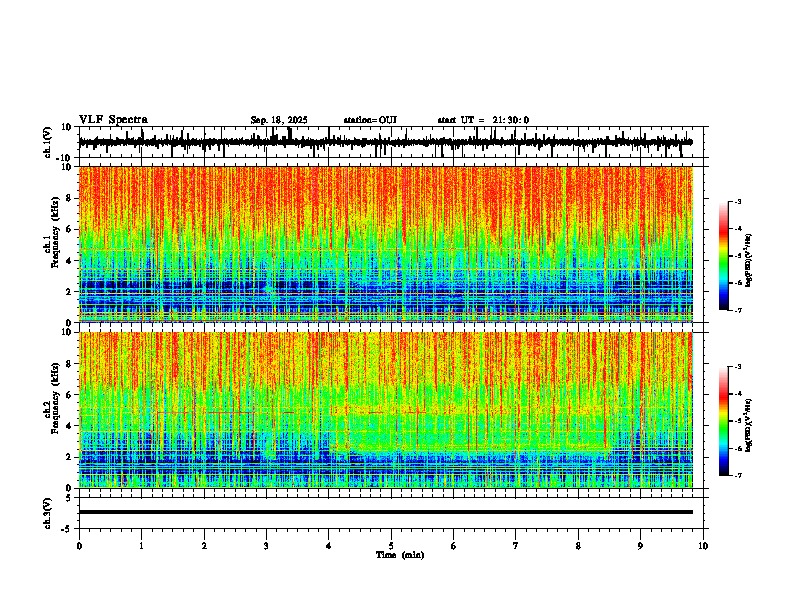Click the "-3" label on ch.1 colorbar
Viewport: 792px width, 612px height.
click(737, 201)
